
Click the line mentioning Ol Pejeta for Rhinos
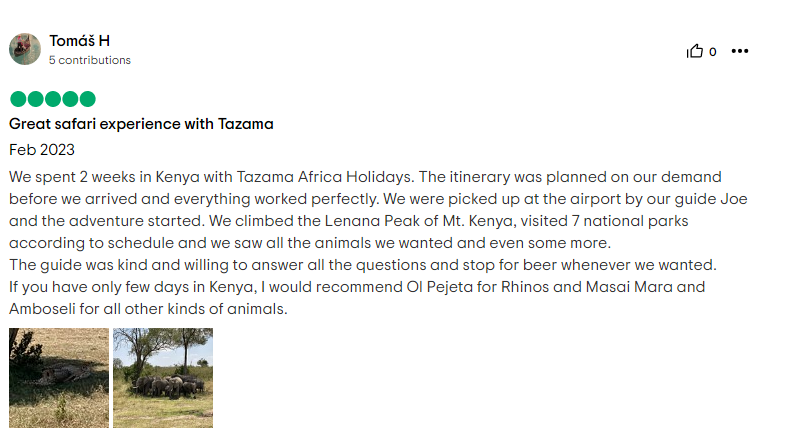(357, 287)
